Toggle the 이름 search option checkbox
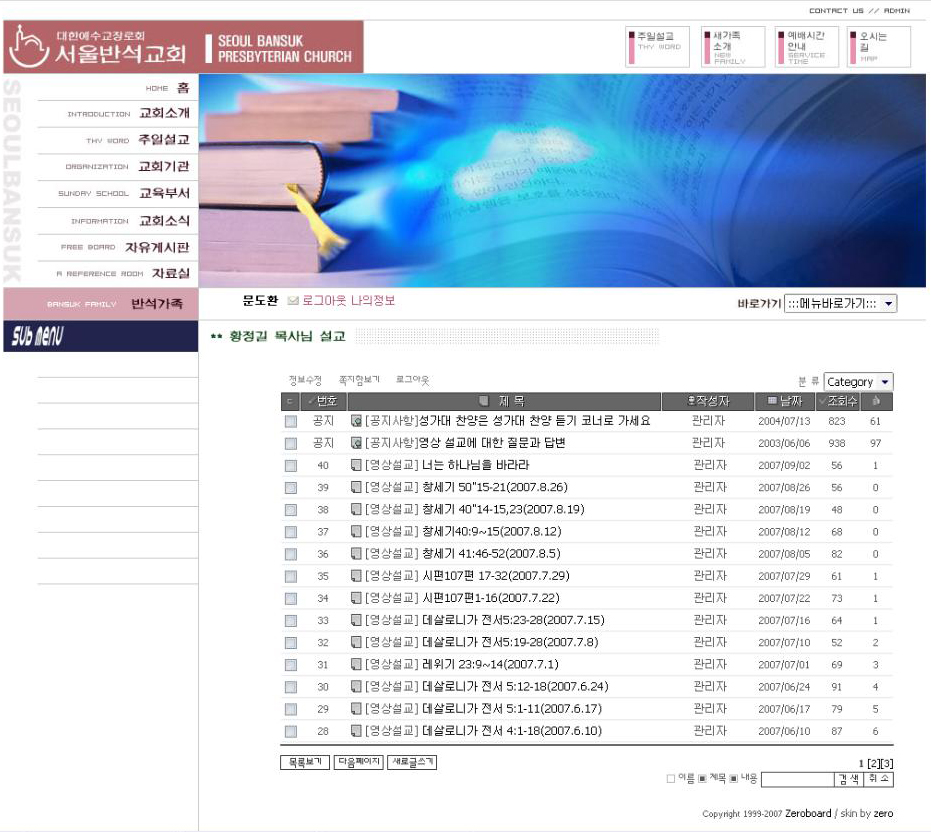The height and width of the screenshot is (832, 931). tap(671, 779)
